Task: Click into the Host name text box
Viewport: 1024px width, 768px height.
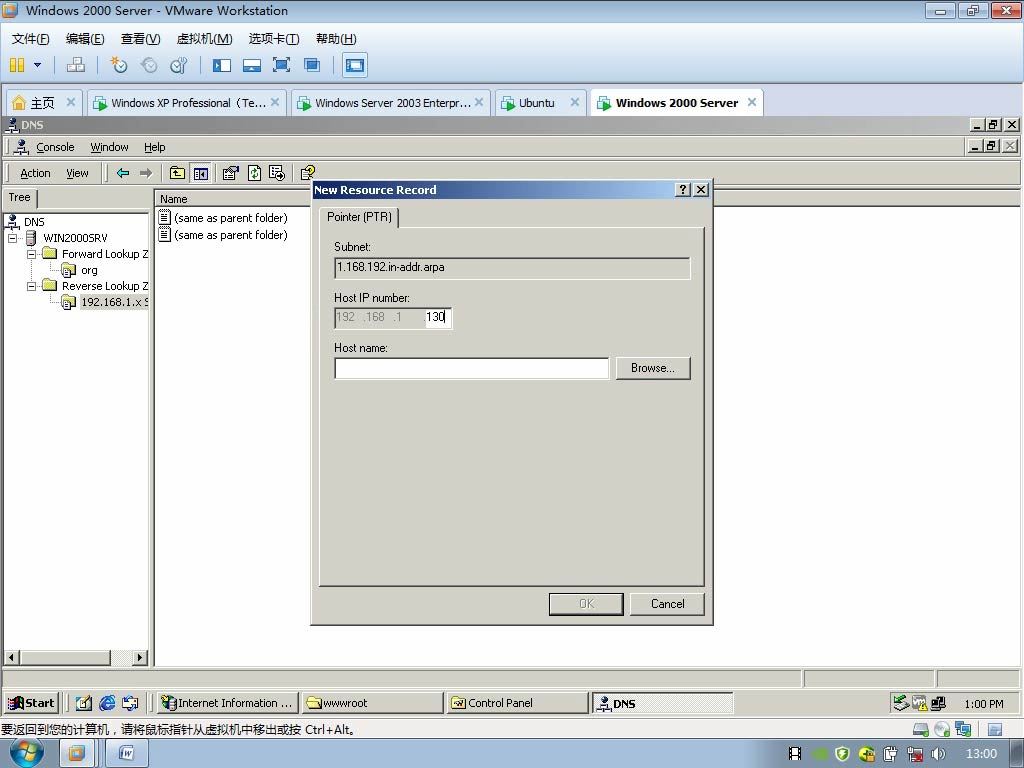Action: pos(472,368)
